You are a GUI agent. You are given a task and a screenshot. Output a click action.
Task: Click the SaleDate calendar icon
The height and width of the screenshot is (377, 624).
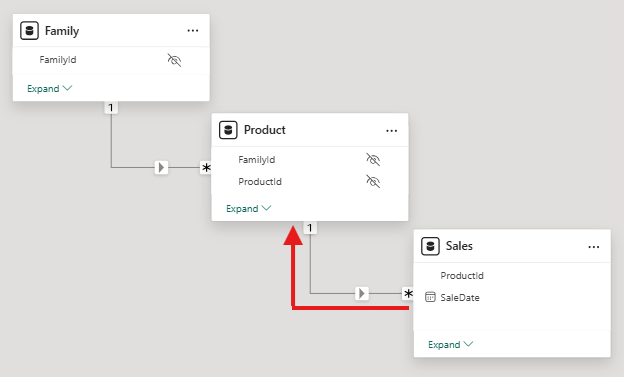tap(430, 297)
